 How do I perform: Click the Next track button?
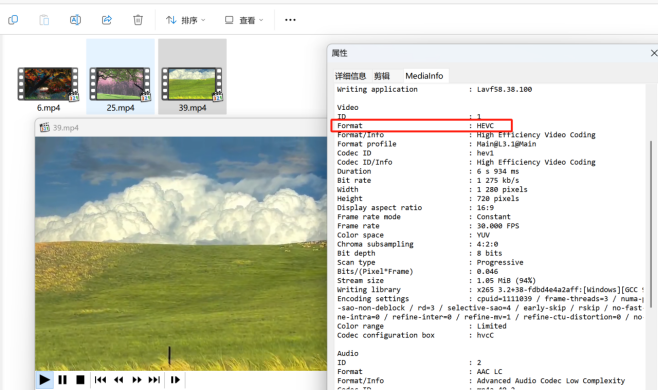click(154, 380)
